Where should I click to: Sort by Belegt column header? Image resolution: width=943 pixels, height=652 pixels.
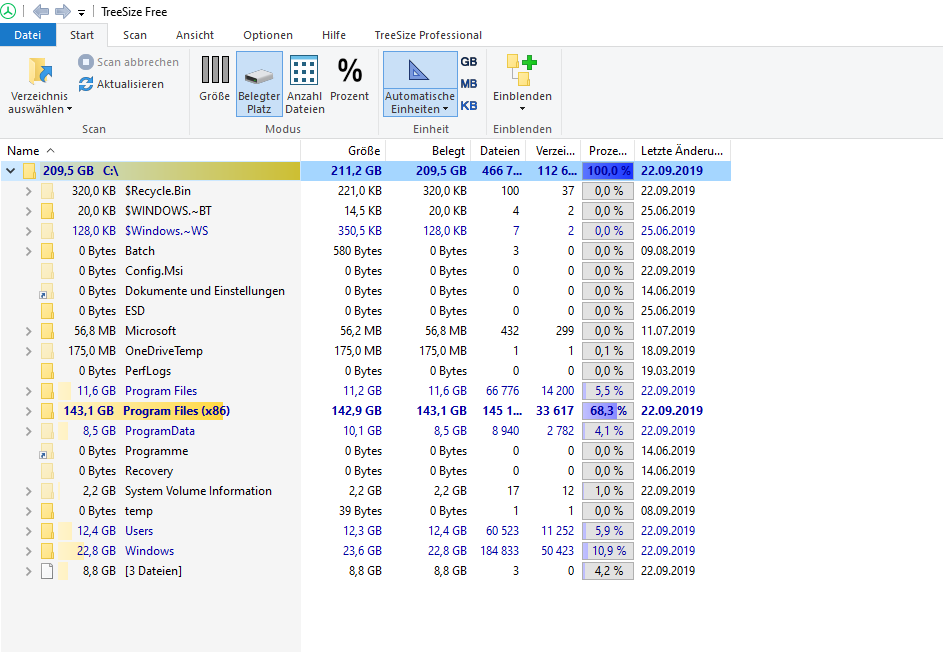[x=428, y=150]
